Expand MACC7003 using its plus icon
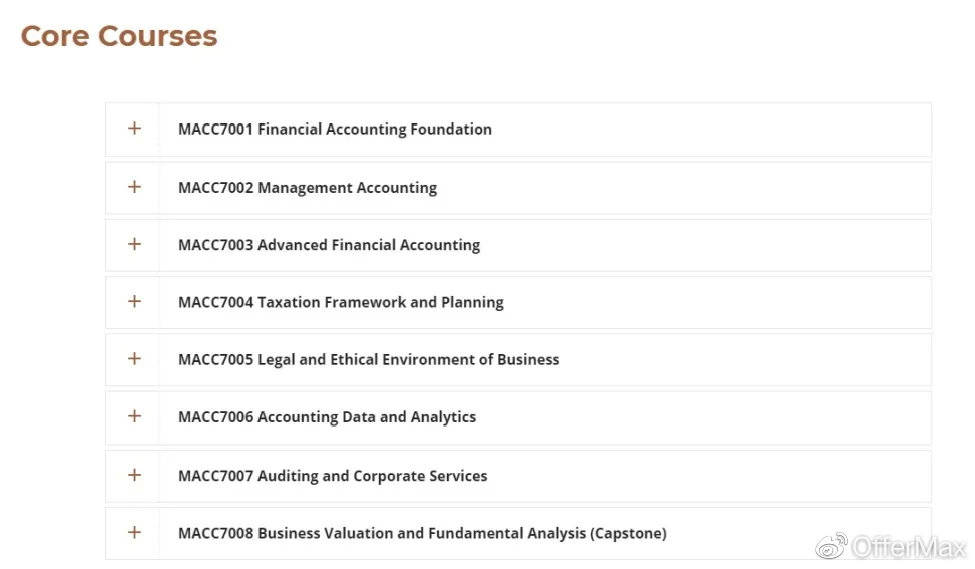The height and width of the screenshot is (569, 975). point(134,244)
